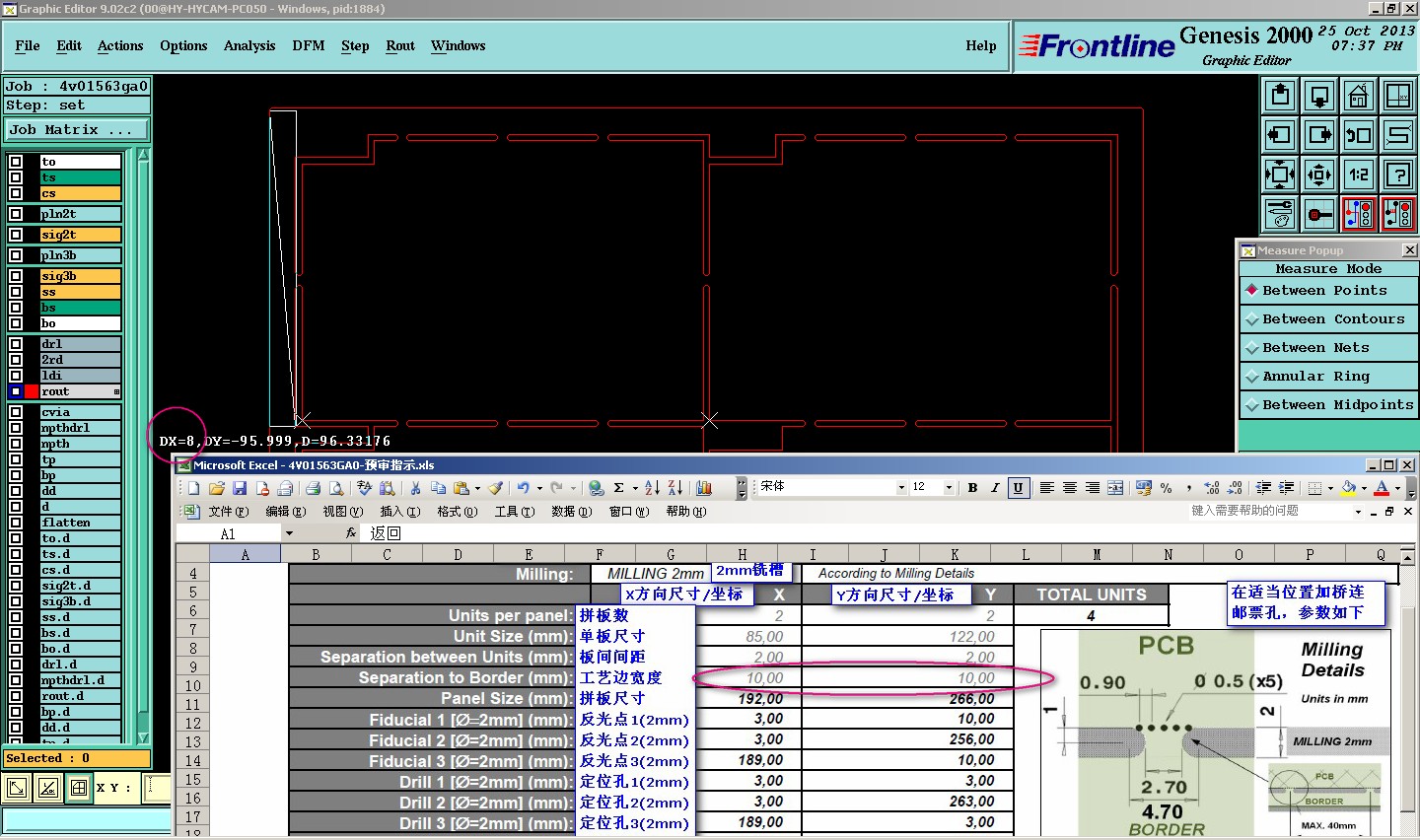Click Excel Save floppy disk icon
The width and height of the screenshot is (1420, 840).
point(240,488)
